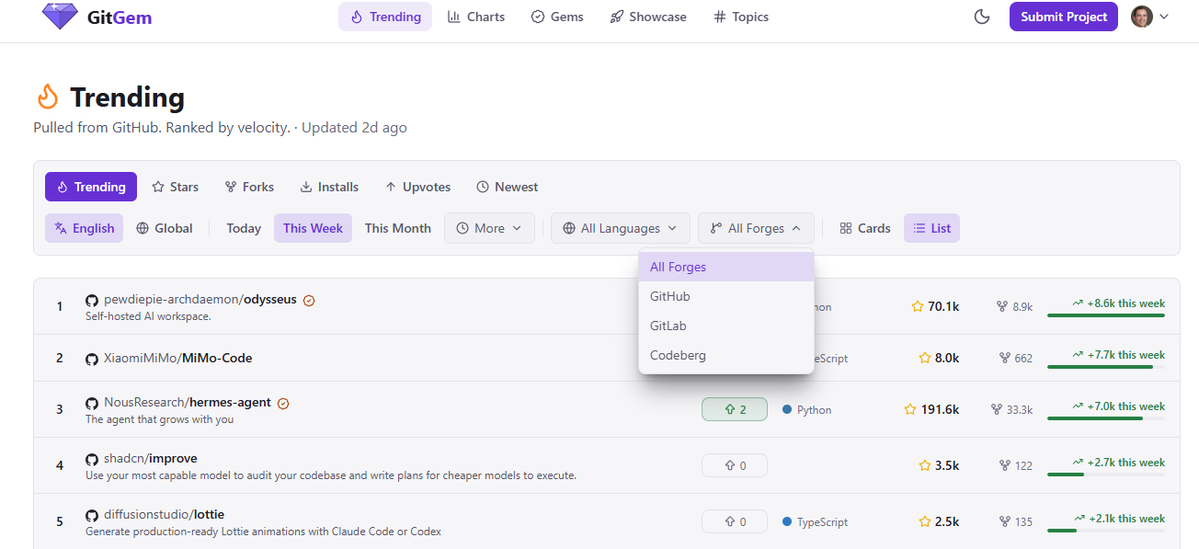Click fork icon showing 135
This screenshot has height=549, width=1199.
coord(1005,521)
